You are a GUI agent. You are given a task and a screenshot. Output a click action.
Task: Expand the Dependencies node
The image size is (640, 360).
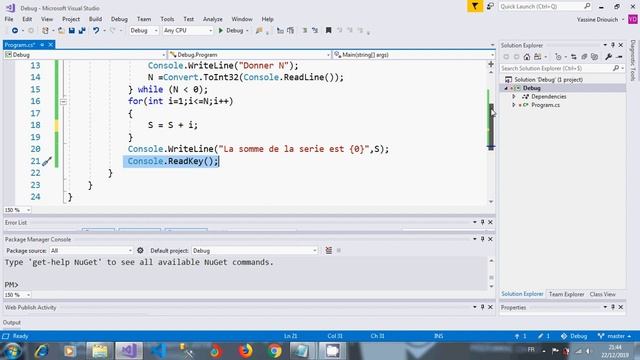click(x=514, y=96)
